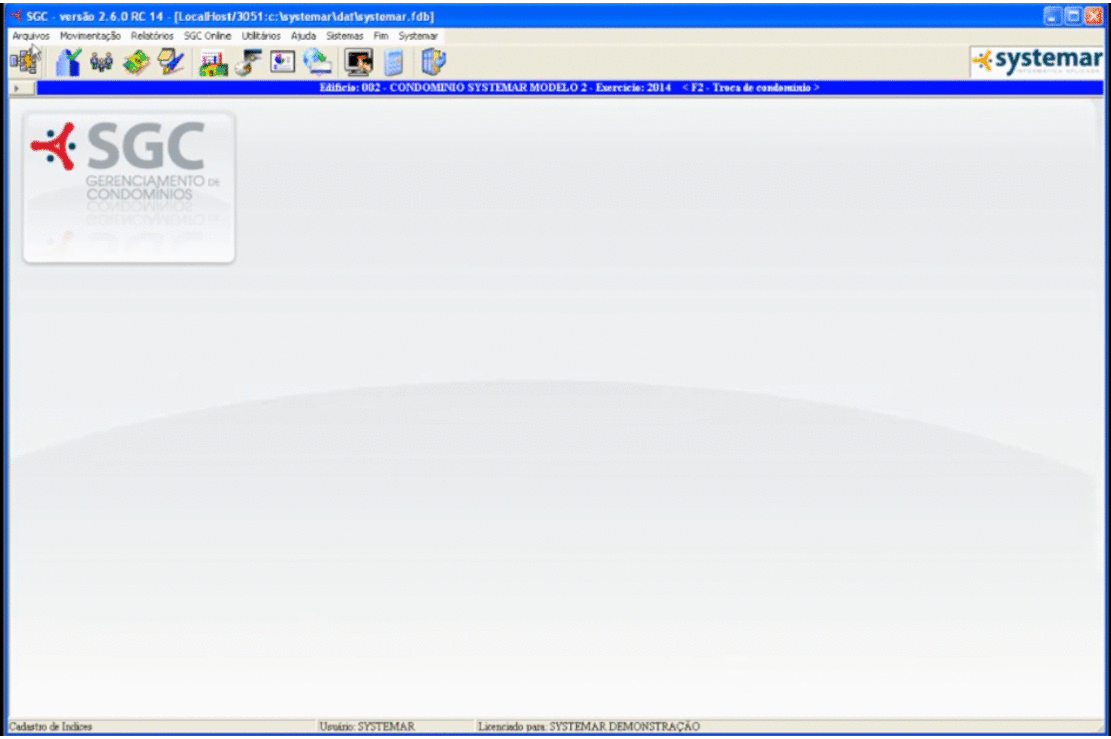The height and width of the screenshot is (739, 1111).
Task: Expand the small arrow beside blue bar
Action: pos(18,88)
